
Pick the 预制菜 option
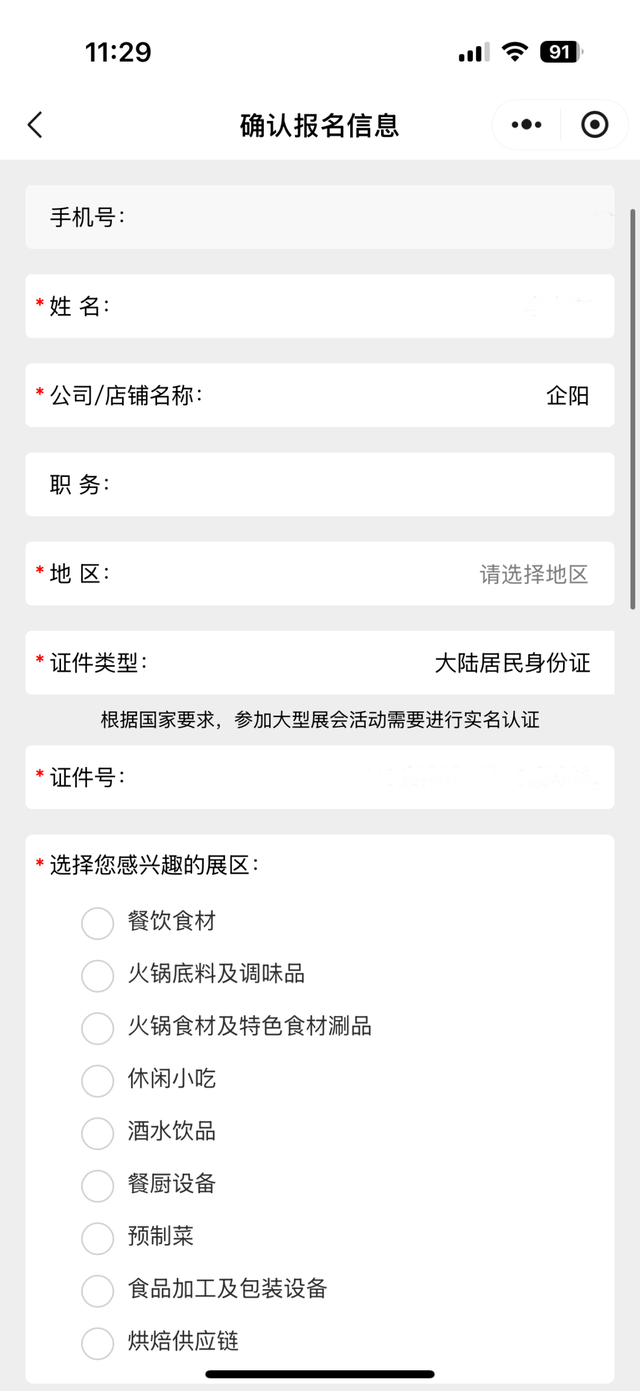pyautogui.click(x=98, y=1238)
